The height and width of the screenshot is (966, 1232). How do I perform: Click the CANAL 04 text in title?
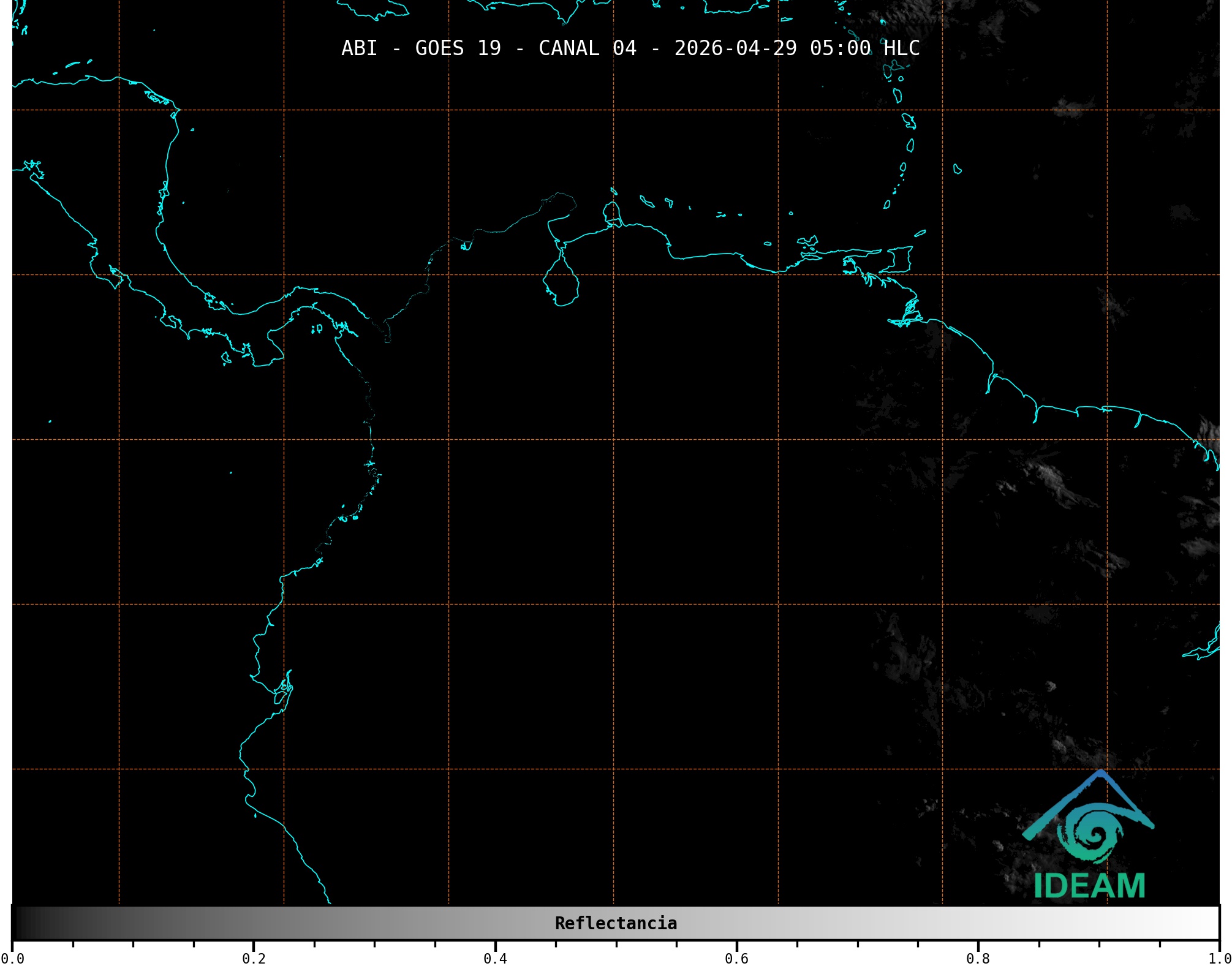coord(587,48)
